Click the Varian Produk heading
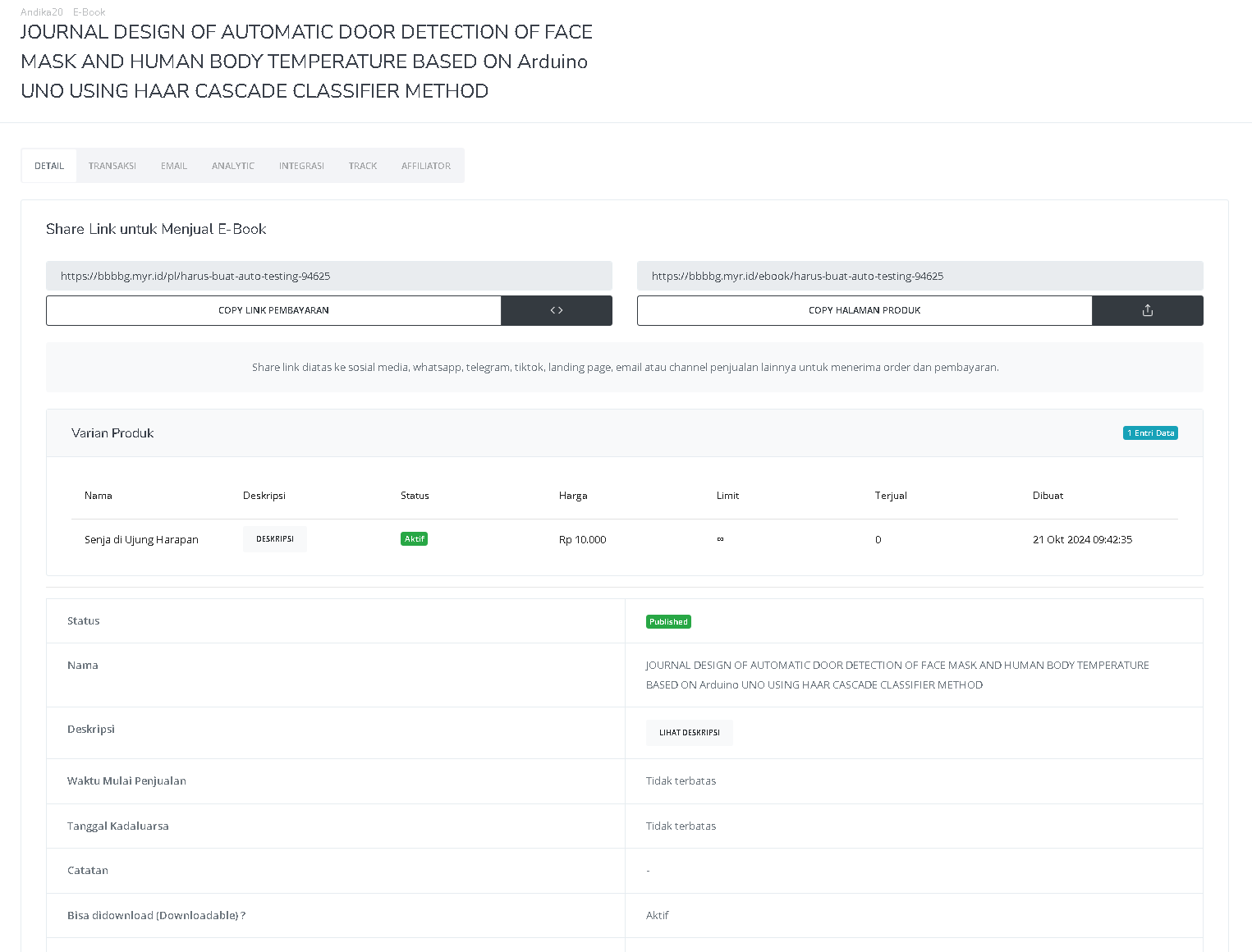 click(112, 433)
